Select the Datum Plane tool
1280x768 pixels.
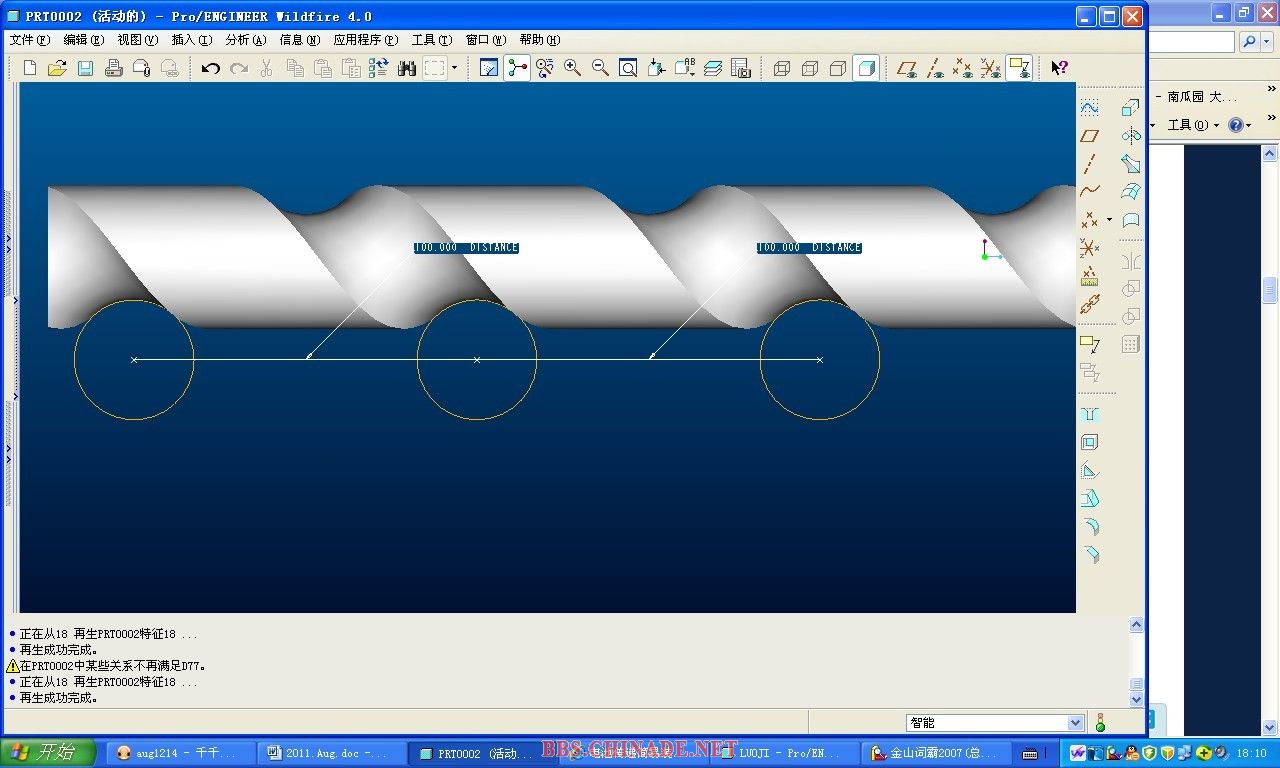point(1090,135)
